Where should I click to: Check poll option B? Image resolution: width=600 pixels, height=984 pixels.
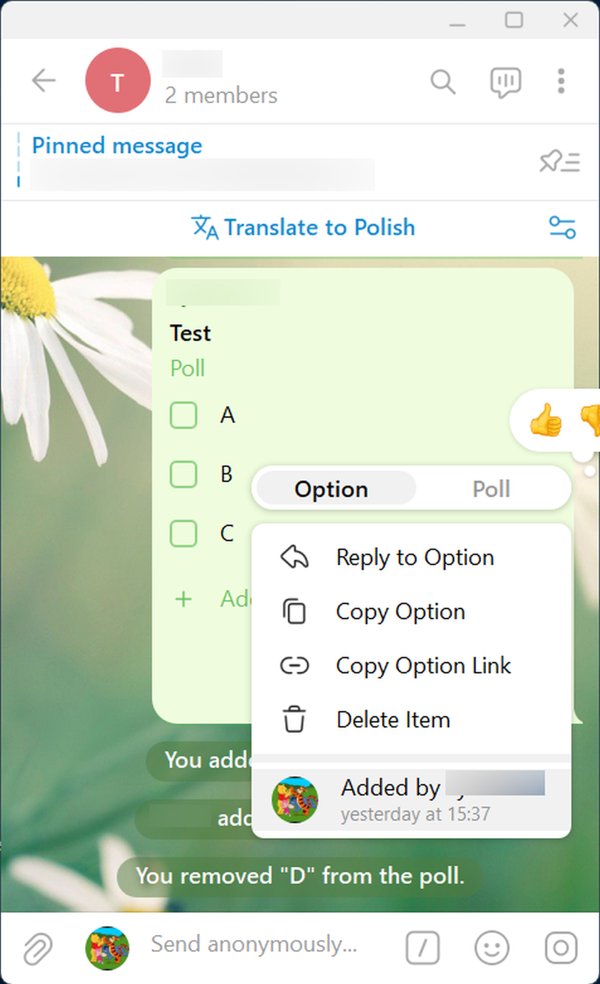(184, 474)
